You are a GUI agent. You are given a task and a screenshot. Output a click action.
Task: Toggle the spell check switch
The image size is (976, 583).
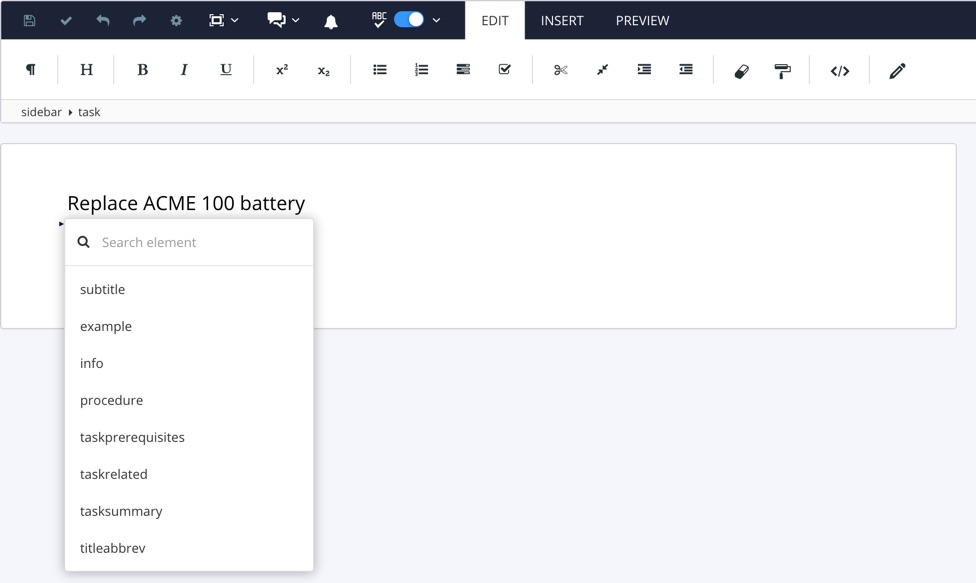pos(411,20)
